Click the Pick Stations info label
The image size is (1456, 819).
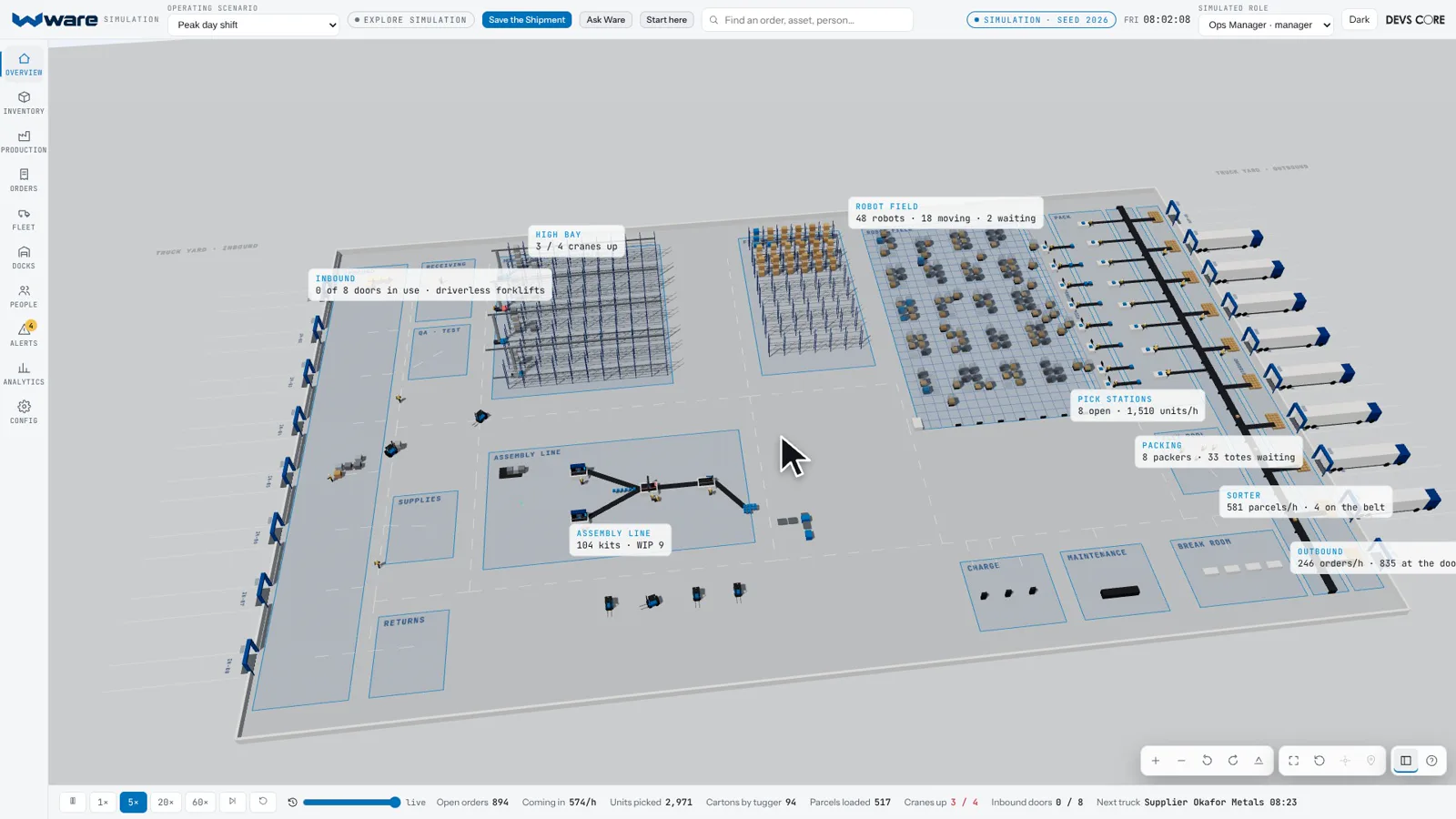pos(1137,405)
